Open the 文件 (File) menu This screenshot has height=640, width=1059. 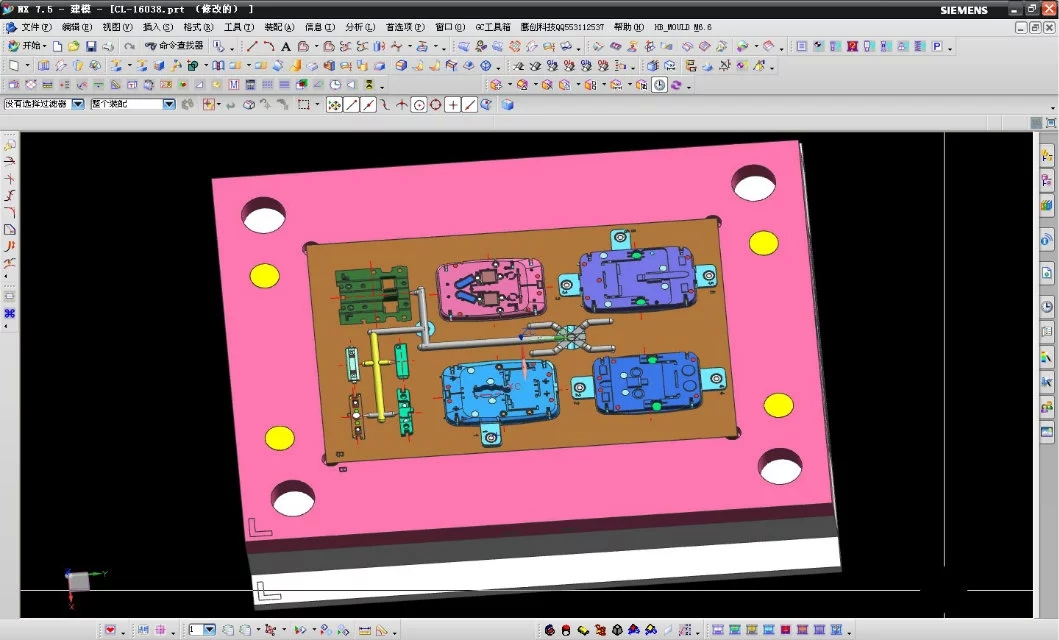36,27
